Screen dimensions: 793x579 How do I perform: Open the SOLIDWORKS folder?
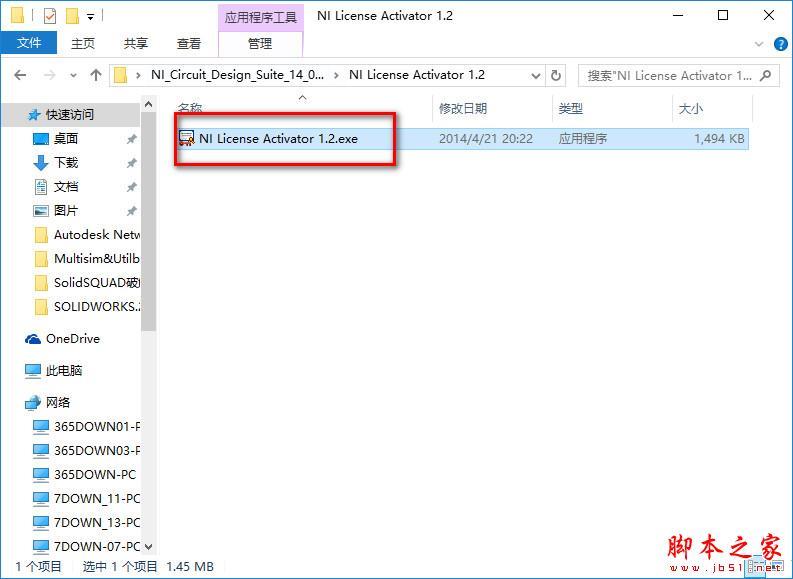pyautogui.click(x=87, y=306)
